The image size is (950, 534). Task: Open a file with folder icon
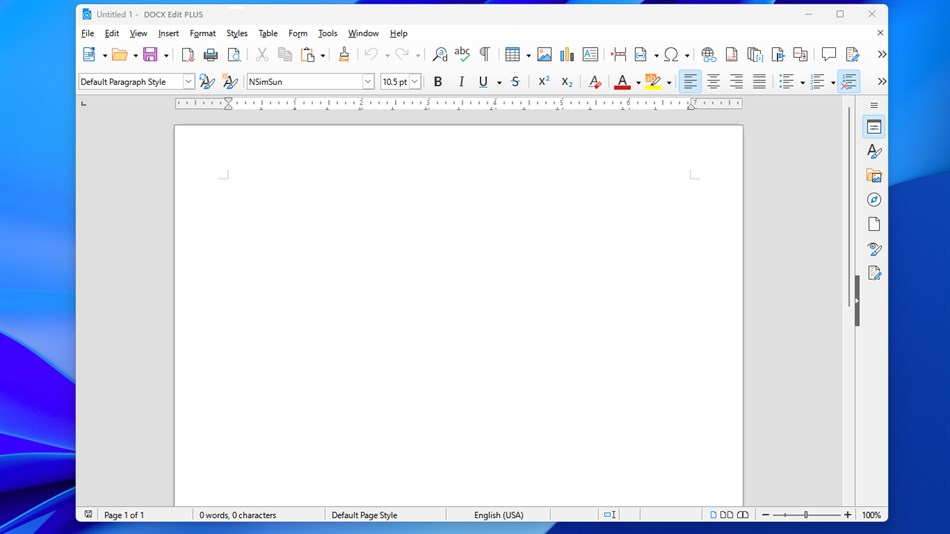pyautogui.click(x=120, y=55)
